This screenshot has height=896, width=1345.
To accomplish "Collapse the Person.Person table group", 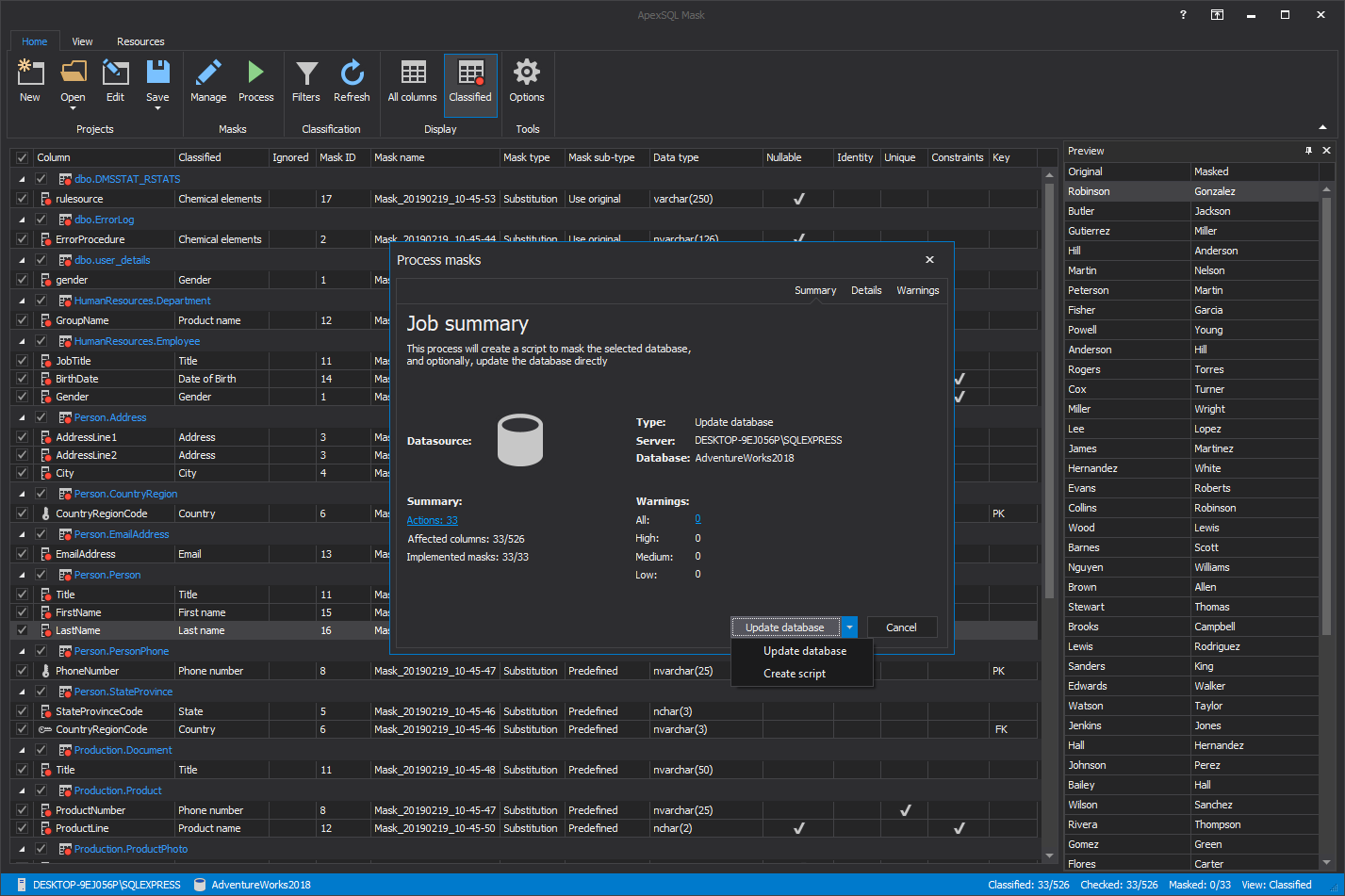I will (21, 574).
